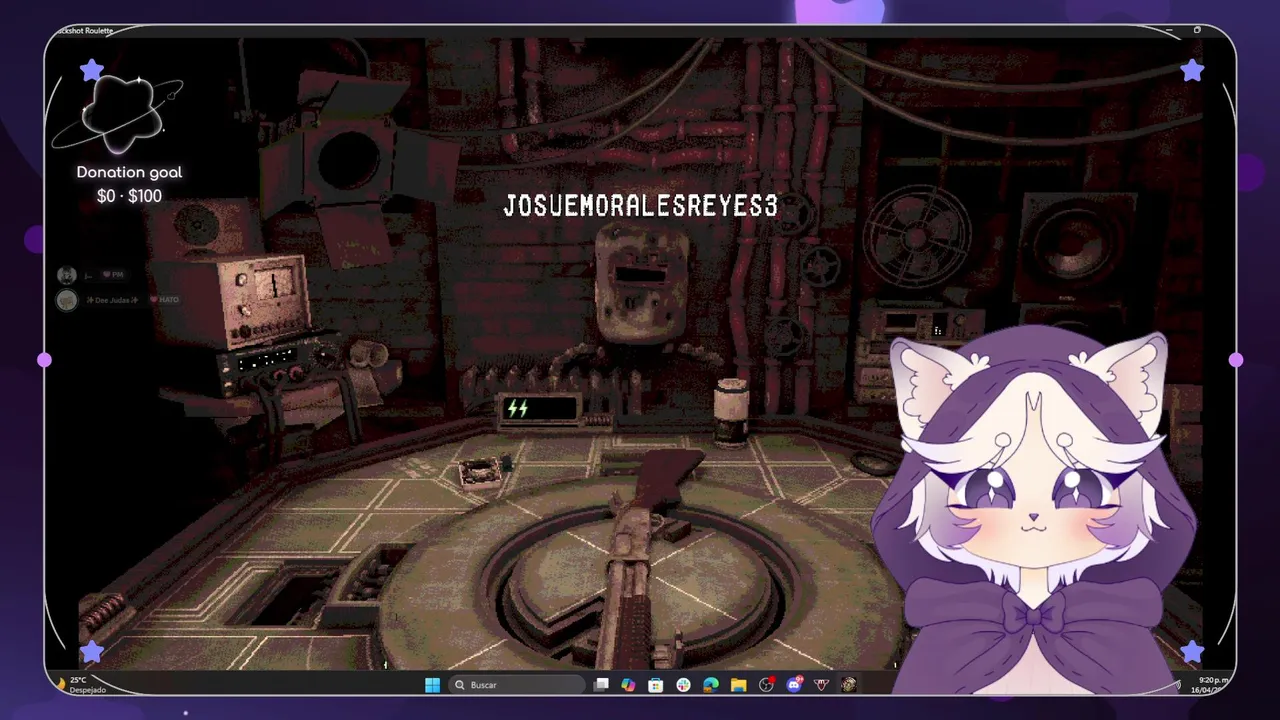Click the Donation goal label
The height and width of the screenshot is (720, 1280).
coord(129,172)
